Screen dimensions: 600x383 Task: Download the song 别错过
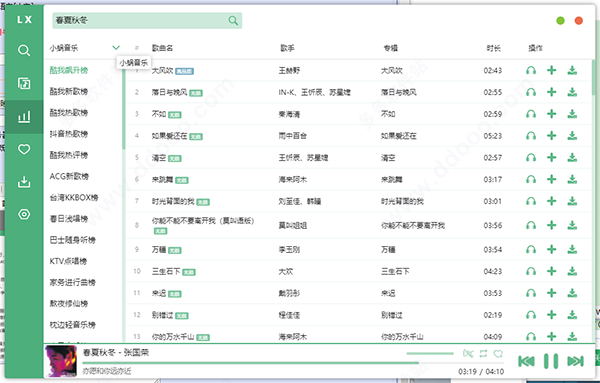point(572,315)
